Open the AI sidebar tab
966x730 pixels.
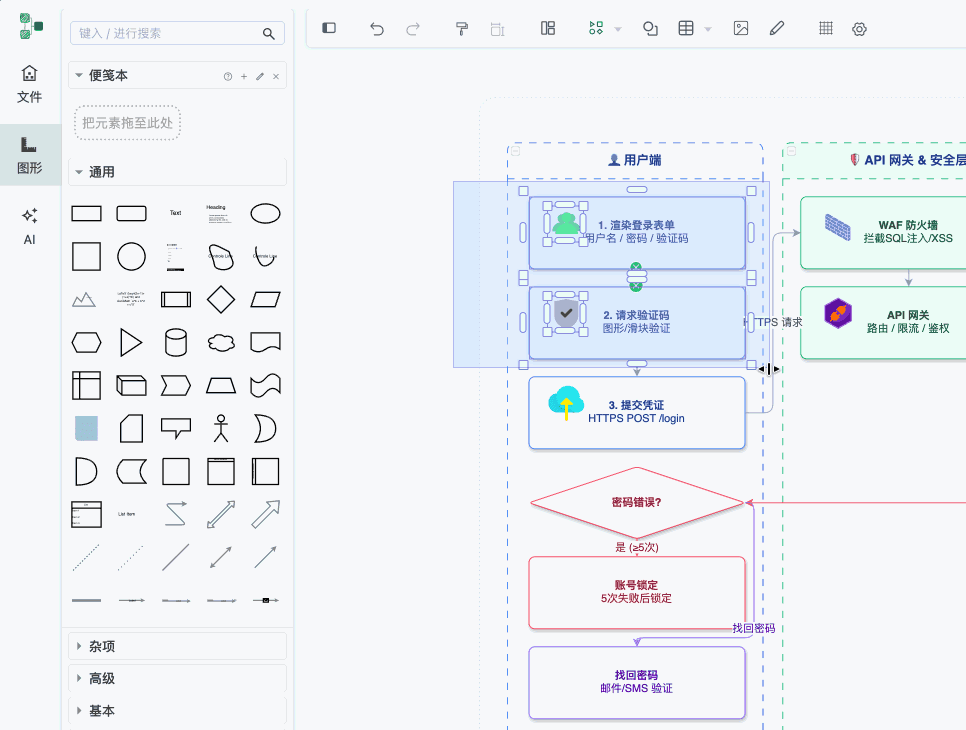click(x=30, y=226)
